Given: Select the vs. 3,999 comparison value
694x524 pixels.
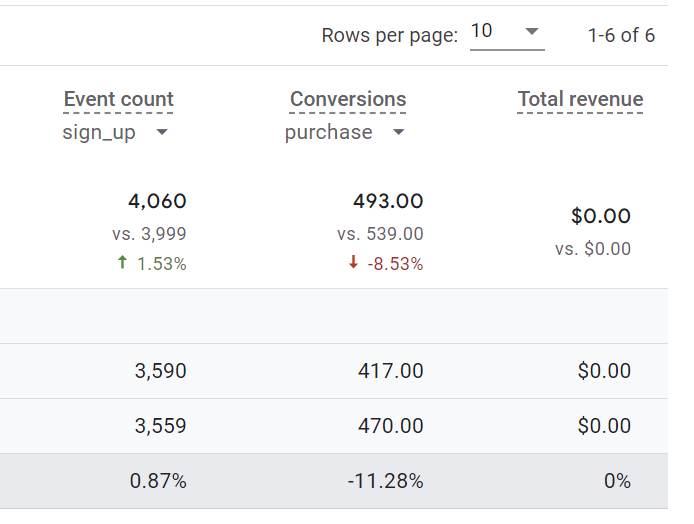Looking at the screenshot, I should [x=149, y=234].
